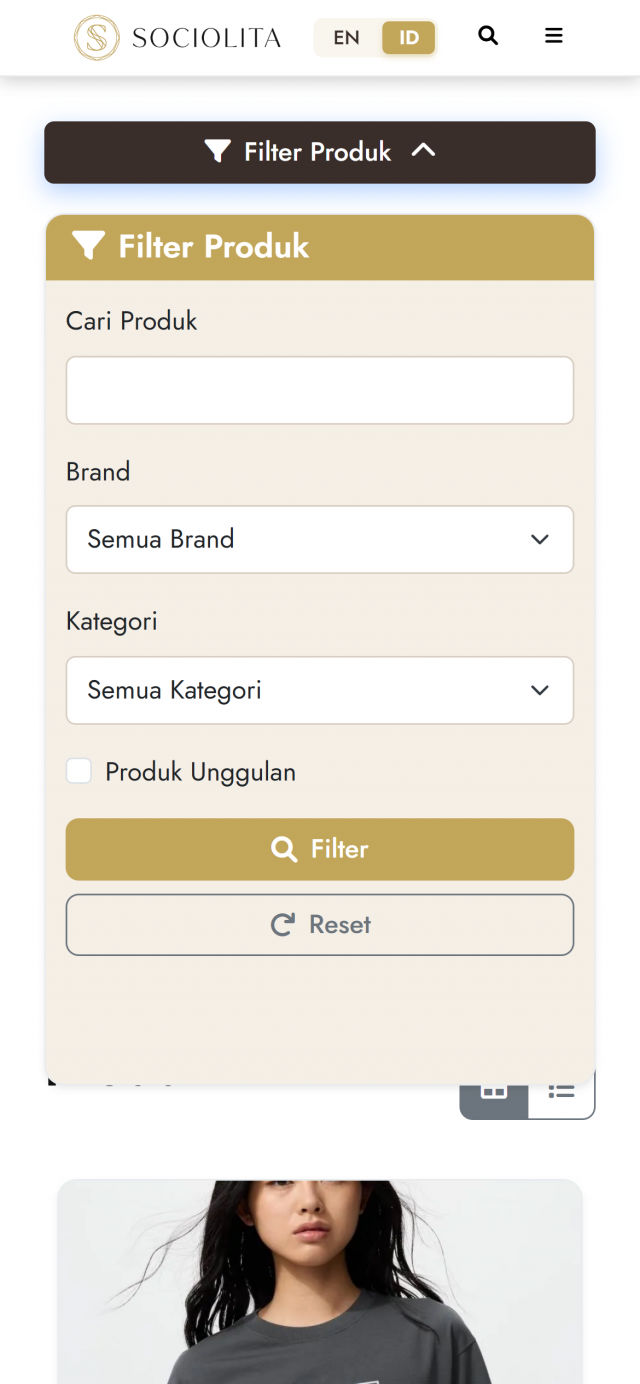Viewport: 640px width, 1384px height.
Task: Click the Sociolita logo icon
Action: (96, 37)
